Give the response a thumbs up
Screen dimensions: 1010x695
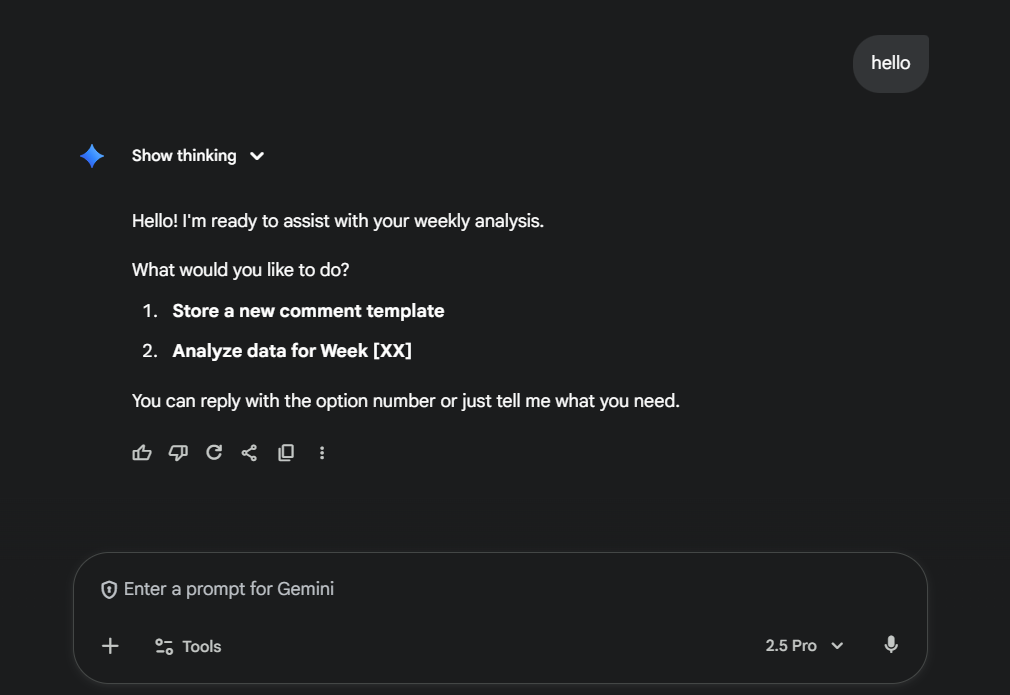142,453
